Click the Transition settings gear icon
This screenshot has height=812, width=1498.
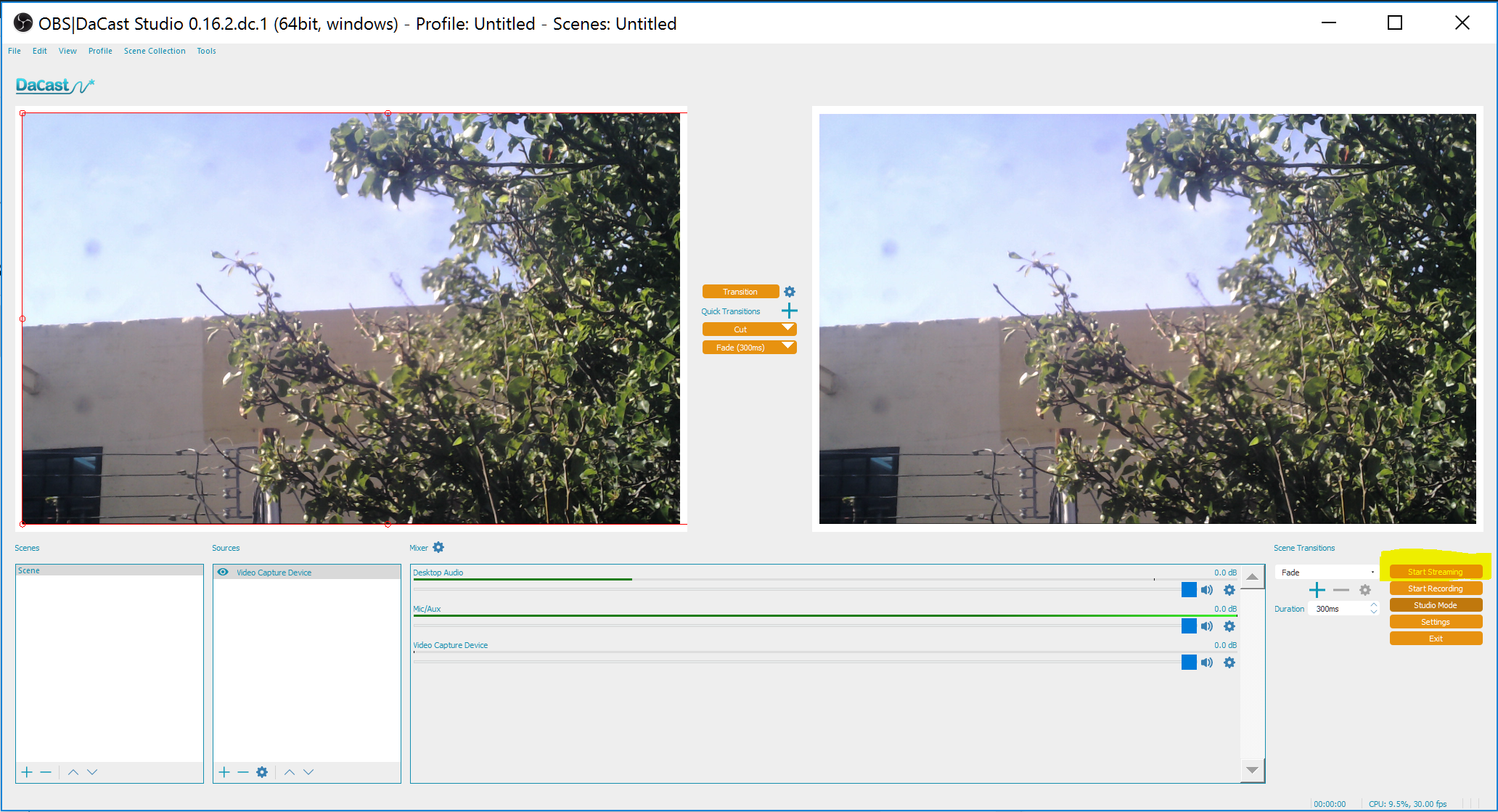pos(792,290)
